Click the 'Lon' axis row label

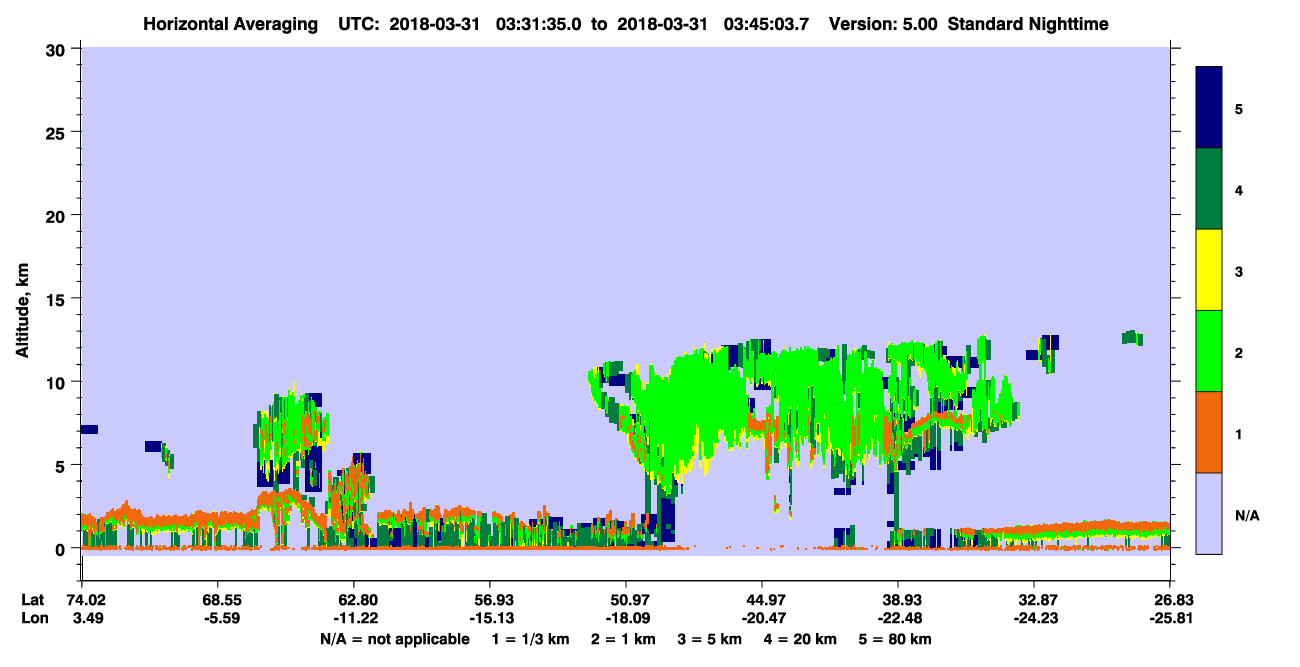tap(33, 618)
